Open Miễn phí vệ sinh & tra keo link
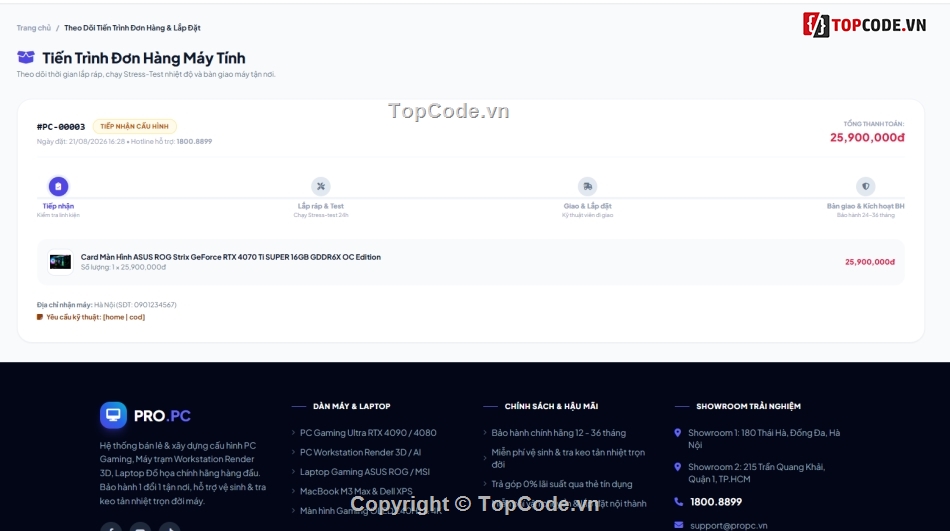The height and width of the screenshot is (531, 950). tap(568, 458)
